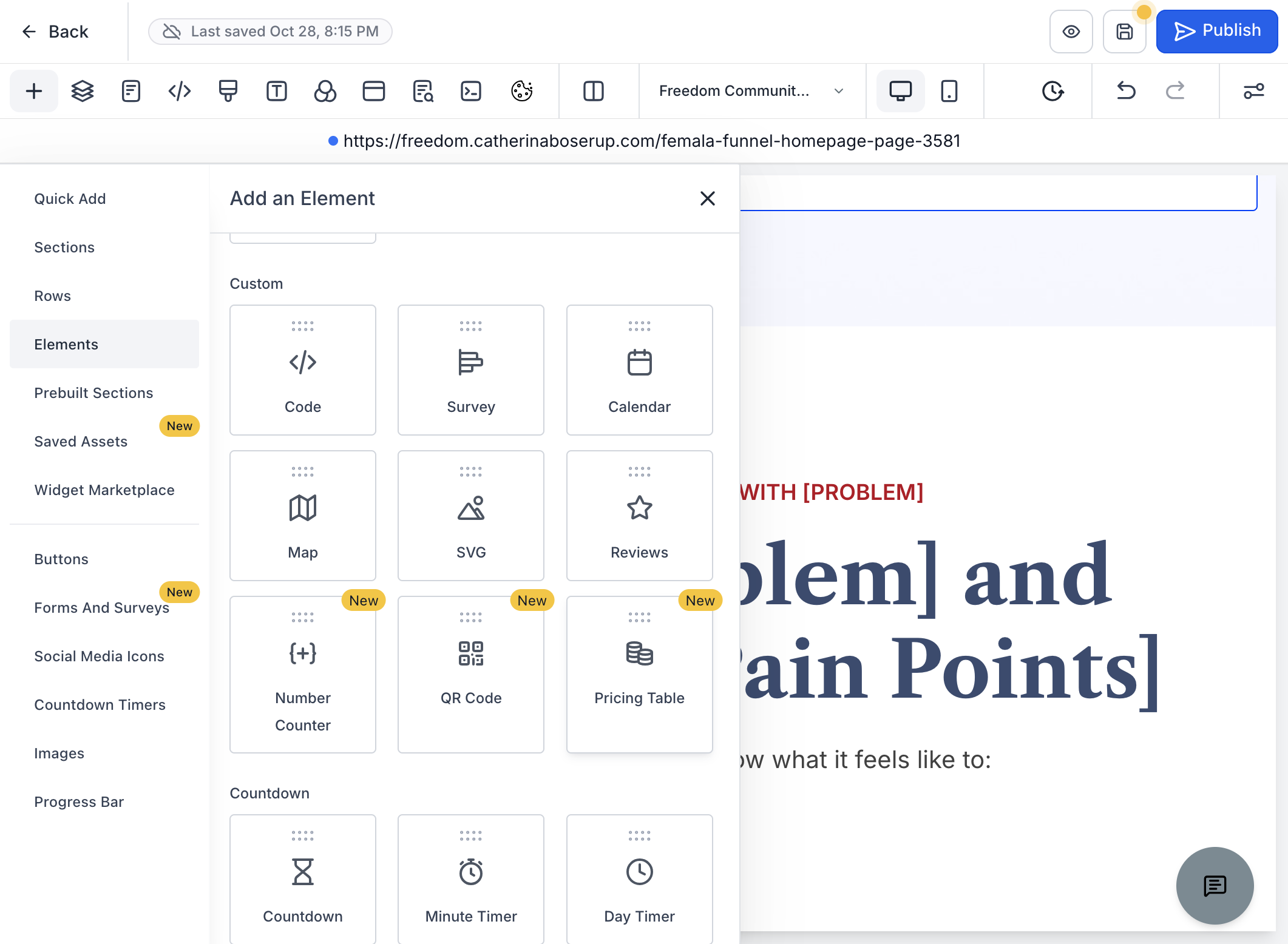Add the Minute Timer element
The width and height of the screenshot is (1288, 944).
pos(471,880)
